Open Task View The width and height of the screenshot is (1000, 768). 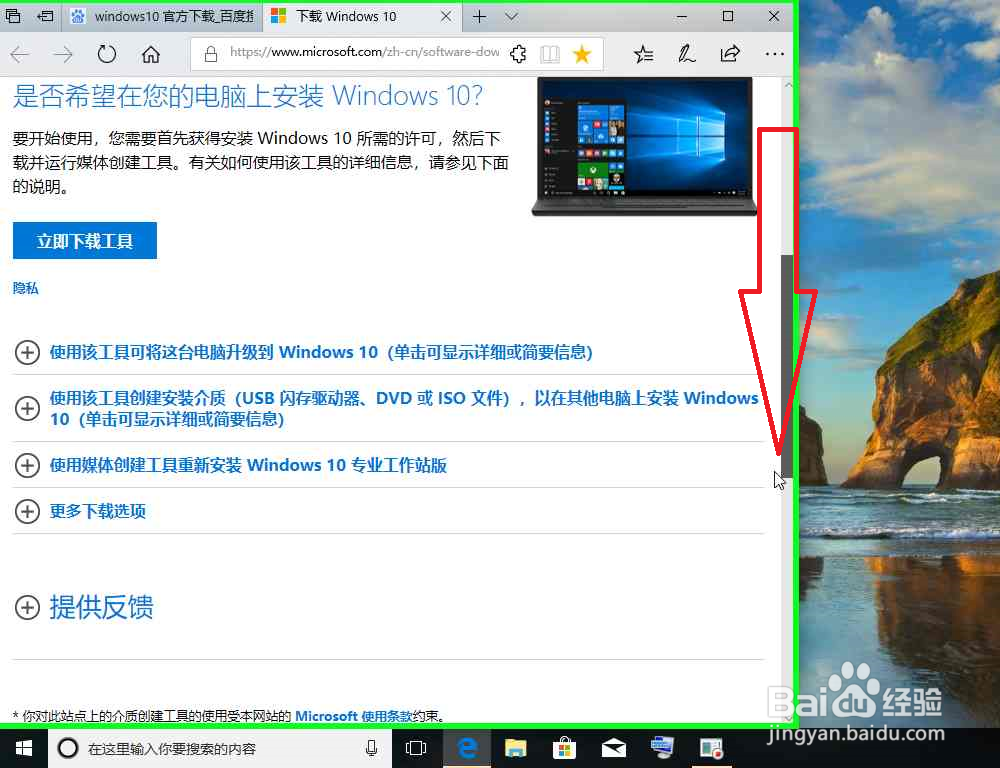coord(416,748)
